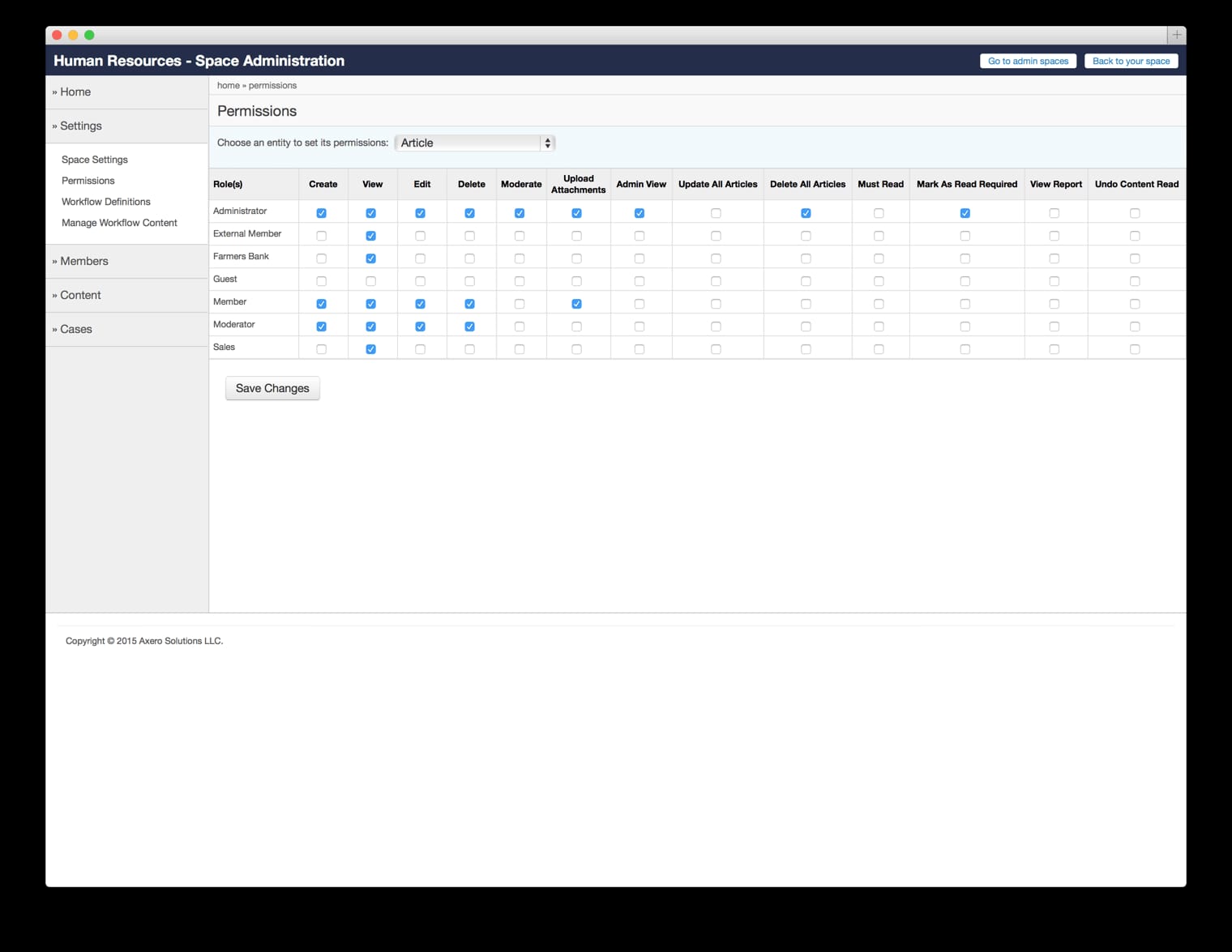Enable Edit permission for Sales role
The width and height of the screenshot is (1232, 952).
tap(420, 349)
